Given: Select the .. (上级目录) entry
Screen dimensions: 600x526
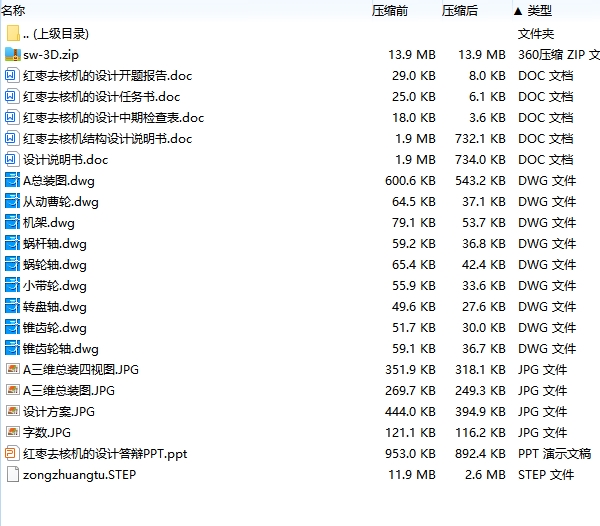Looking at the screenshot, I should pyautogui.click(x=56, y=34).
